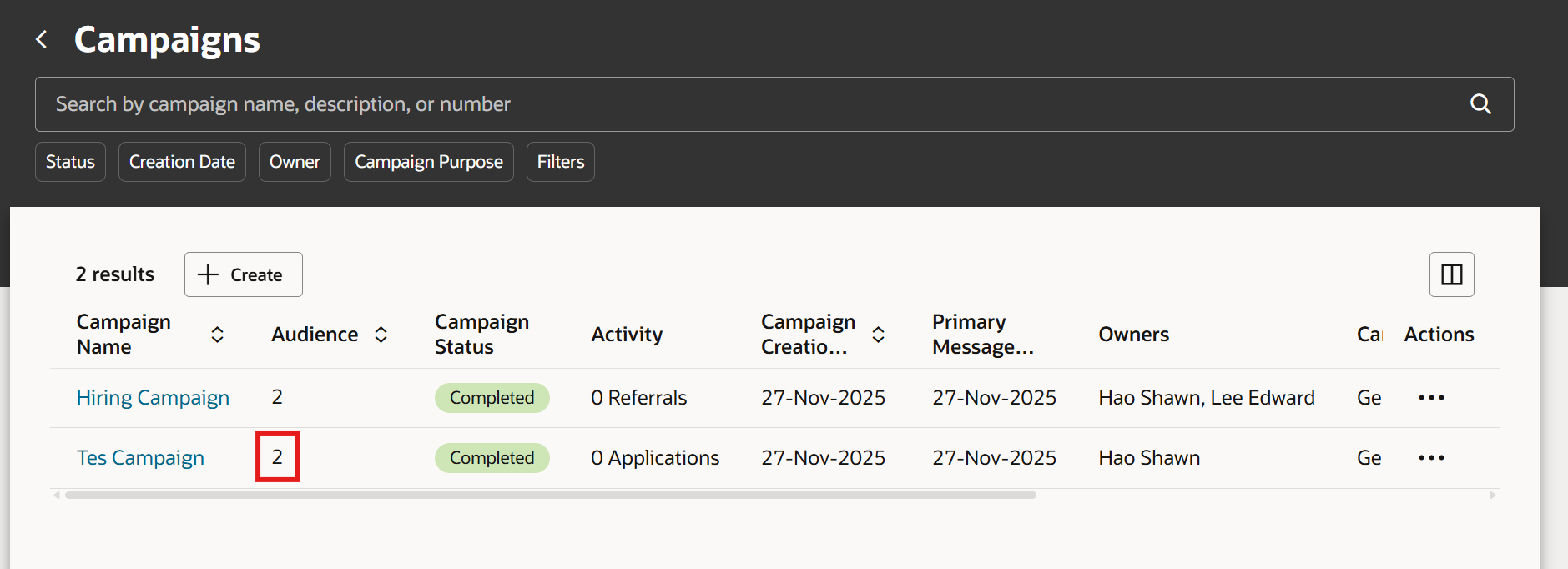Click the Campaigns page title
Viewport: 1568px width, 569px height.
pos(167,39)
